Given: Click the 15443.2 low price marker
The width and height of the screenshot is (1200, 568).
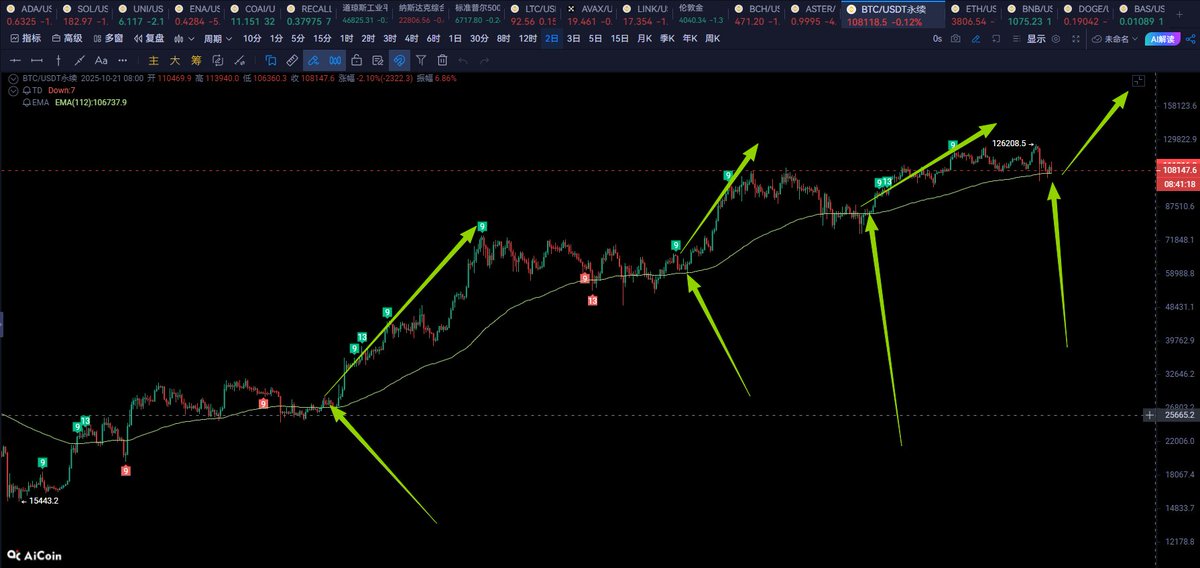Looking at the screenshot, I should pyautogui.click(x=40, y=500).
